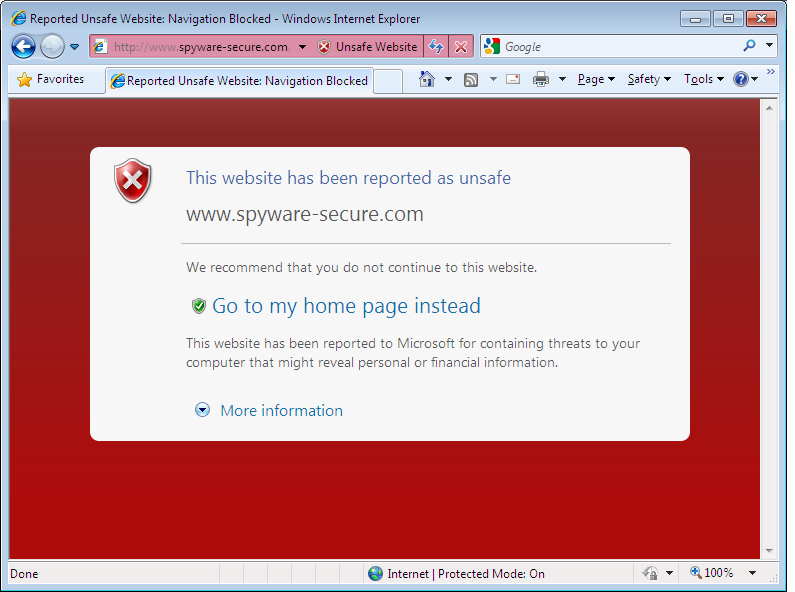The image size is (795, 592).
Task: Click the red shield warning icon
Action: (133, 180)
